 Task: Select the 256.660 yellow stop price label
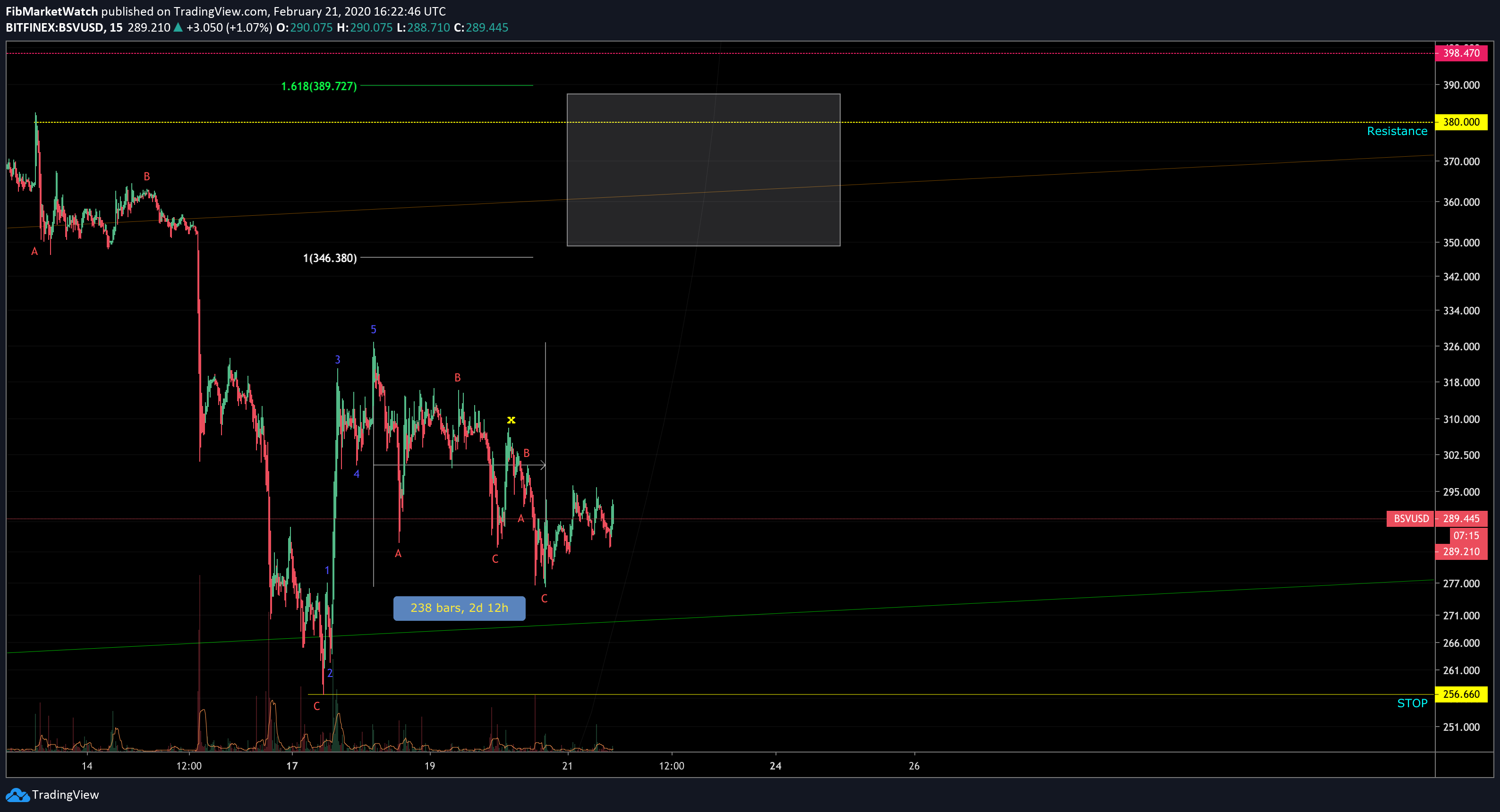coord(1462,694)
